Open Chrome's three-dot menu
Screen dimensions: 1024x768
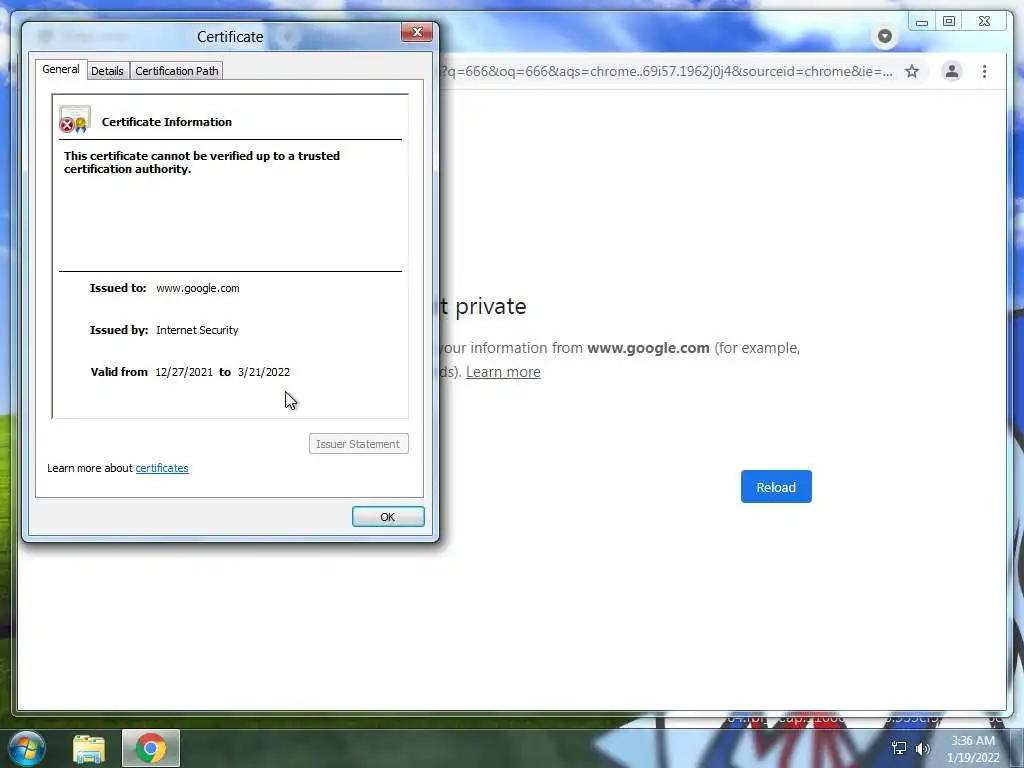pos(984,71)
